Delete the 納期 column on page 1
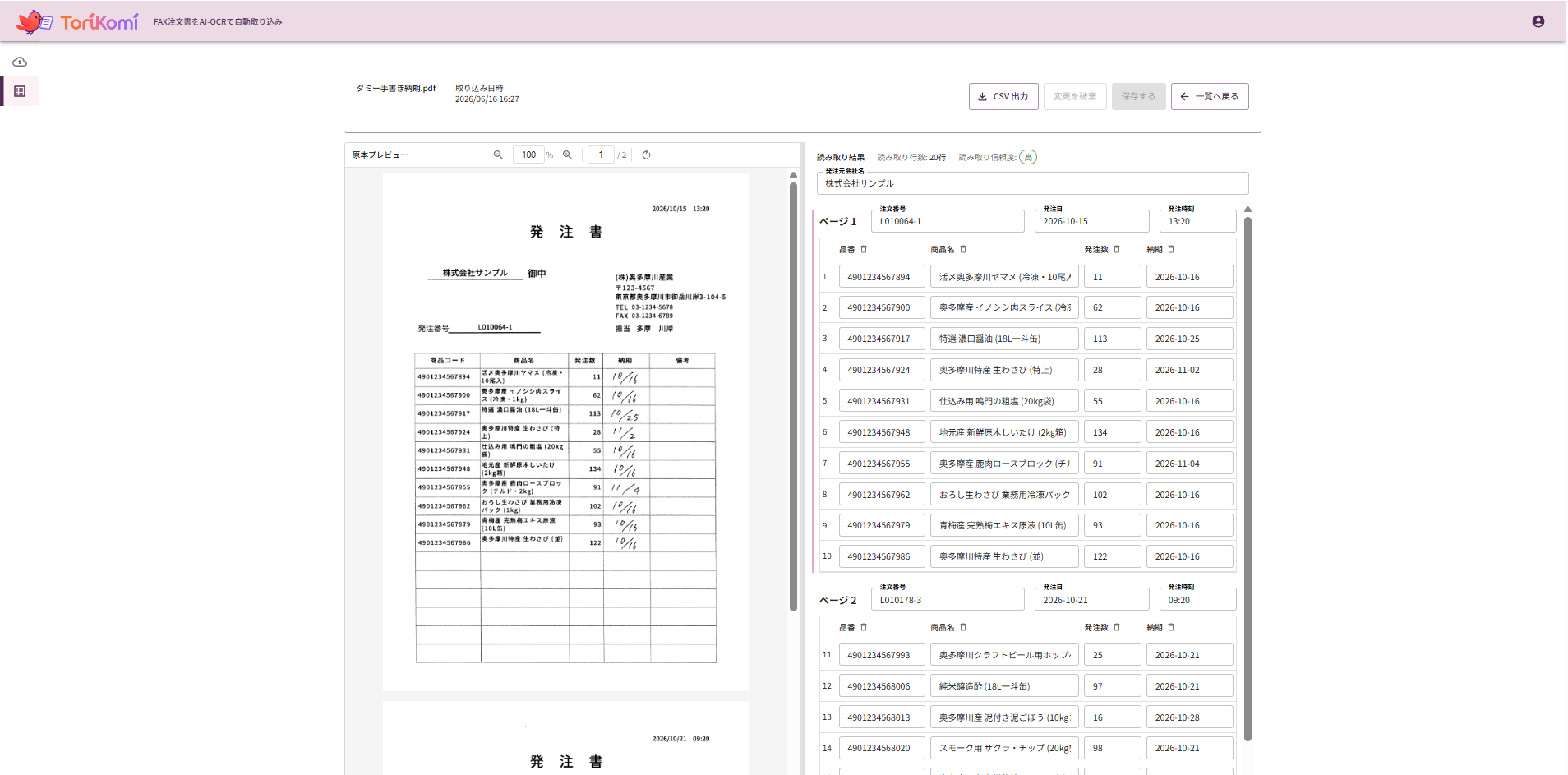The width and height of the screenshot is (1568, 775). (x=1171, y=249)
